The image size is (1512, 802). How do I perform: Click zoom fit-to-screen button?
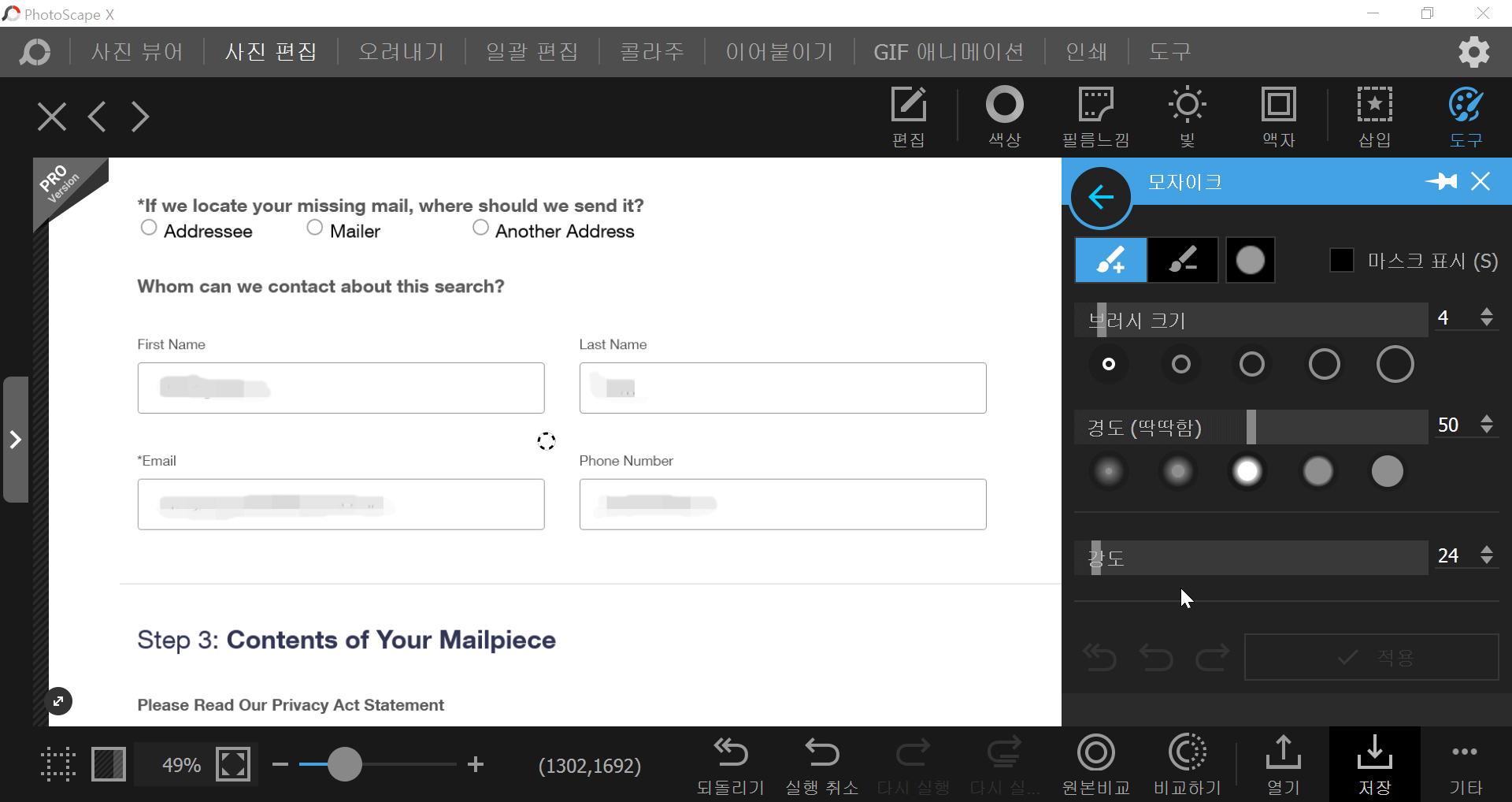click(x=233, y=764)
